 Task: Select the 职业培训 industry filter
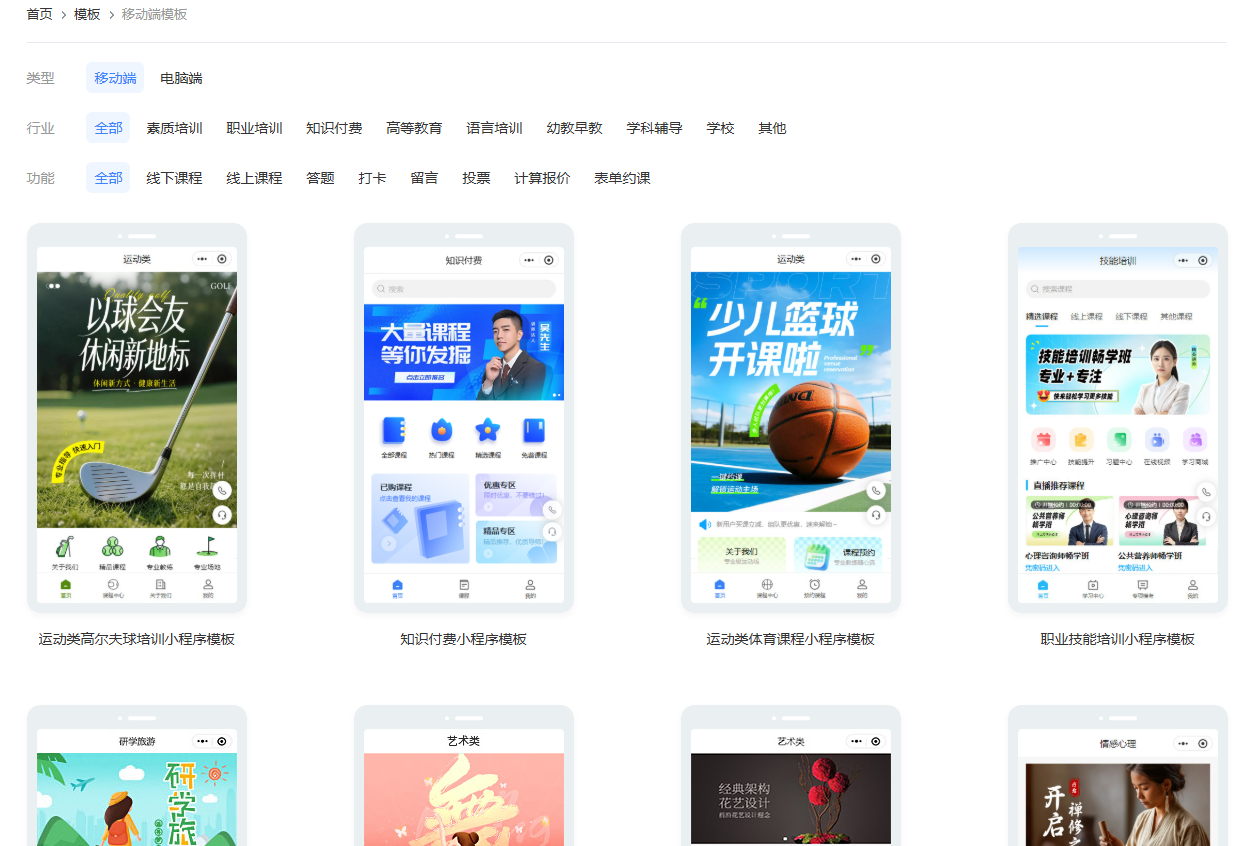[x=254, y=128]
